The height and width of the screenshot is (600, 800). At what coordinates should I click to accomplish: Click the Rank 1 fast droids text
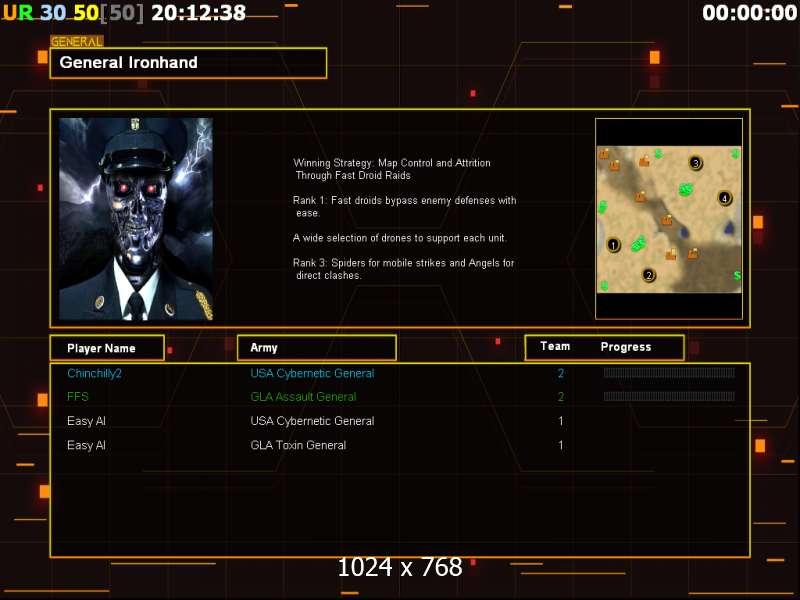[405, 207]
